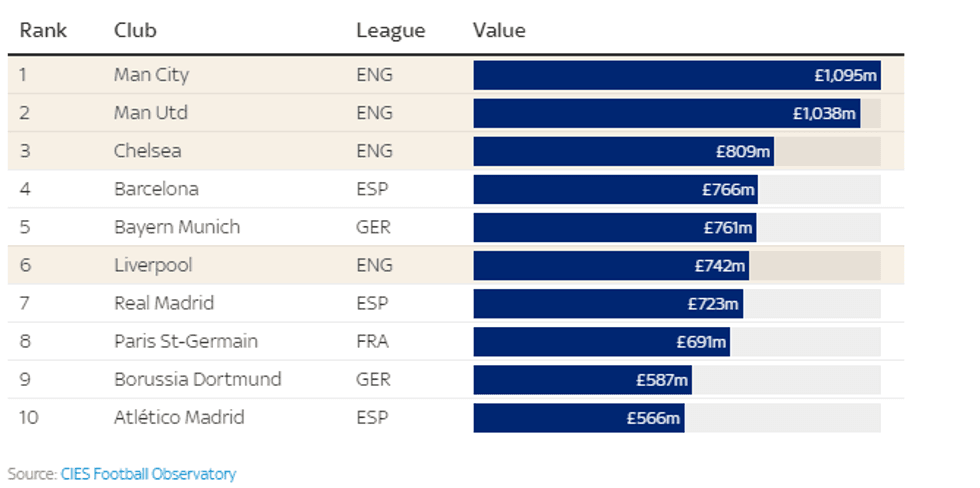
Task: Click the Club column header
Action: 135,30
